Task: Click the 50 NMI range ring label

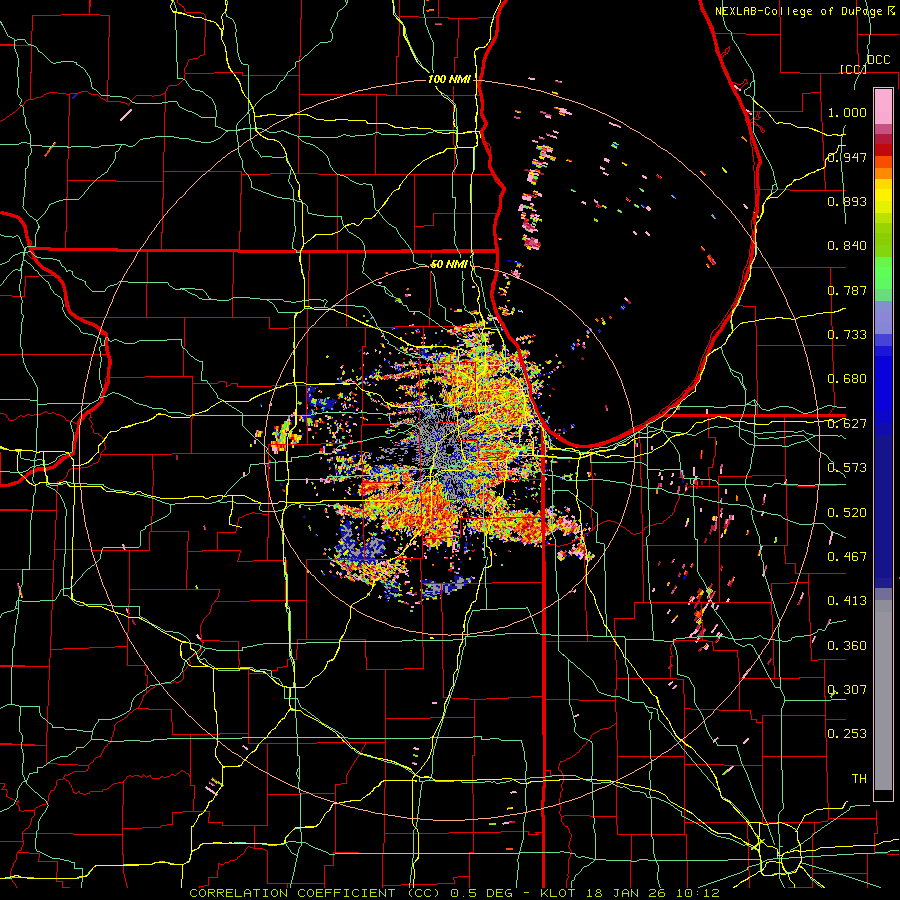Action: (x=449, y=264)
